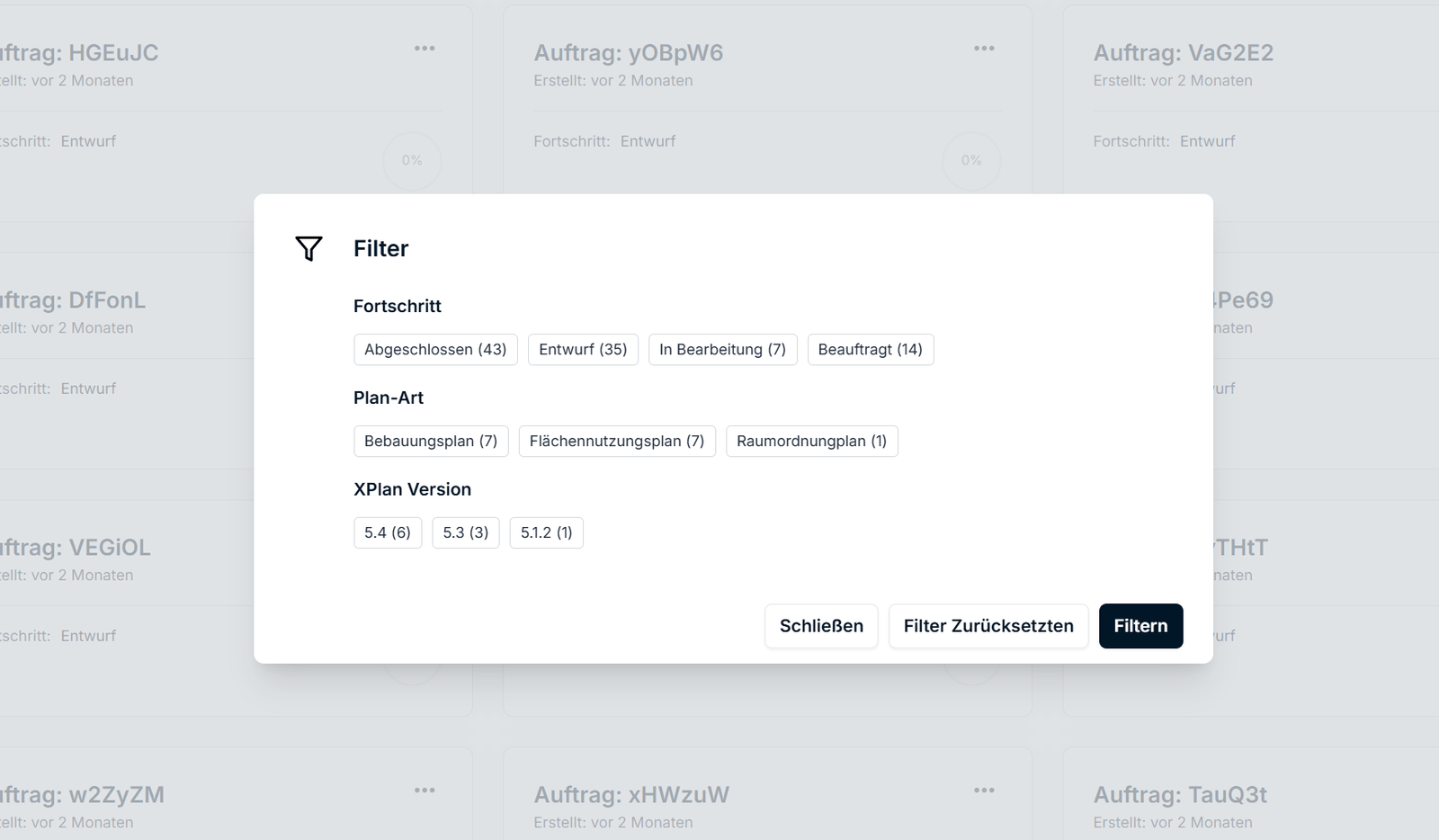The width and height of the screenshot is (1439, 840).
Task: Toggle XPlan version 5.3 (3)
Action: click(466, 532)
